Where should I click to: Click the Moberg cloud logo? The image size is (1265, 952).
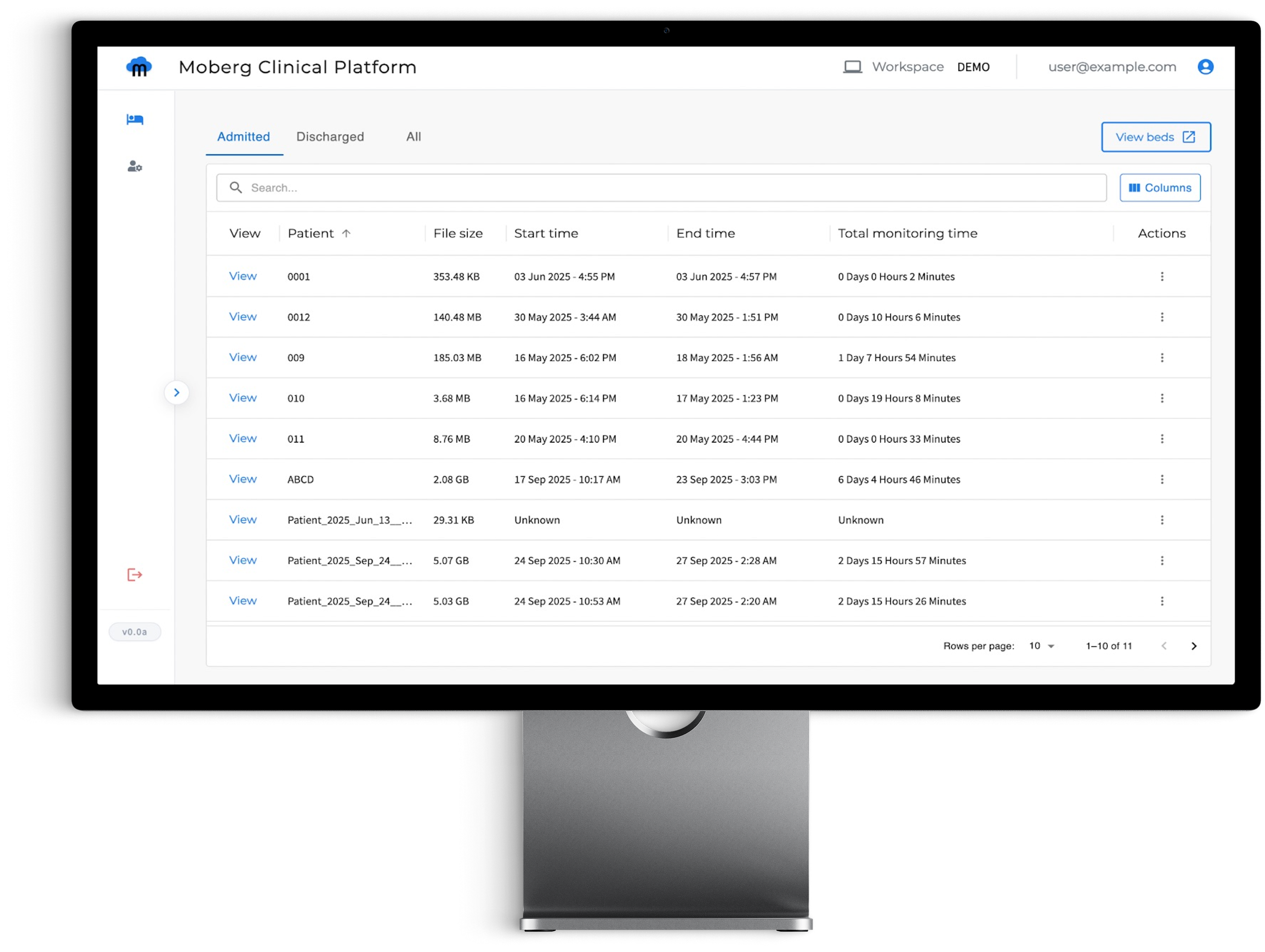(139, 67)
